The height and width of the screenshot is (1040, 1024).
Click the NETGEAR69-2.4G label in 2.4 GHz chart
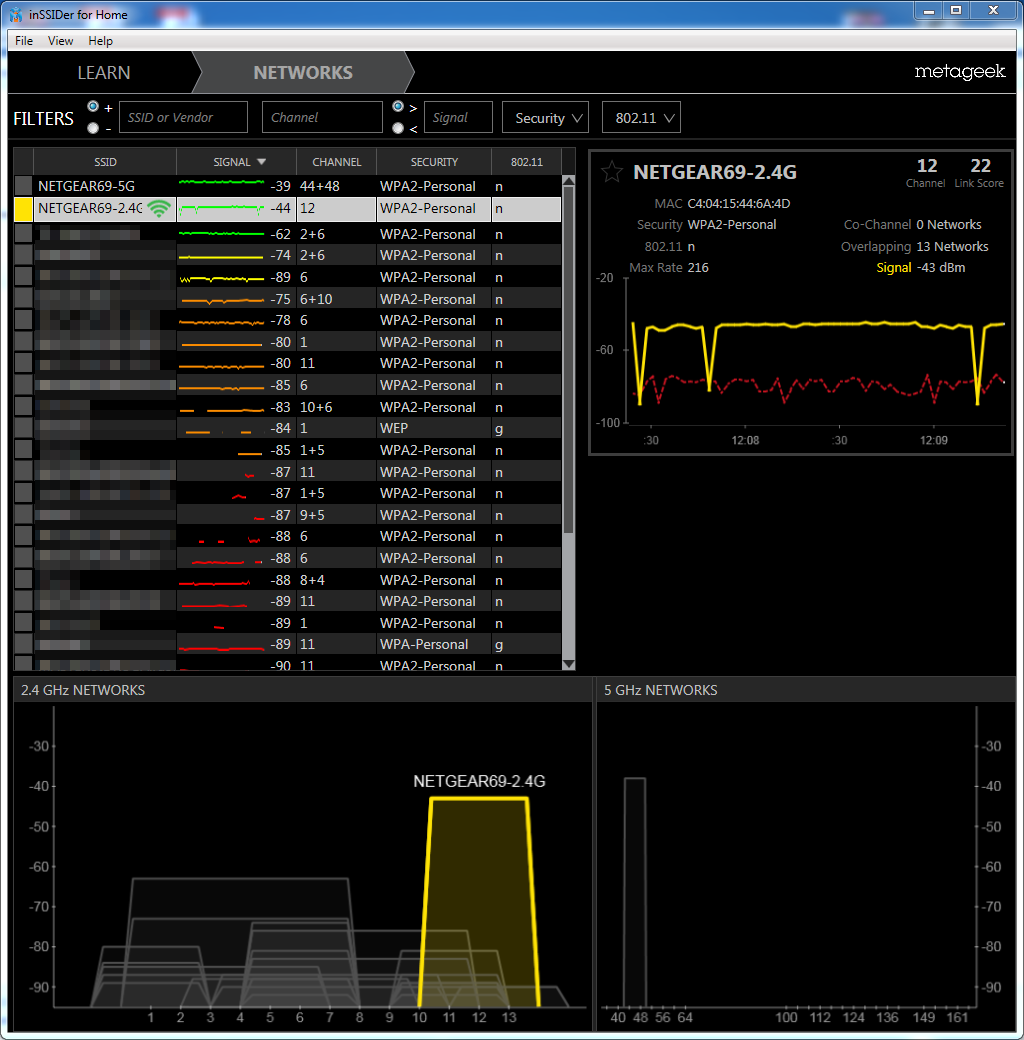point(479,781)
